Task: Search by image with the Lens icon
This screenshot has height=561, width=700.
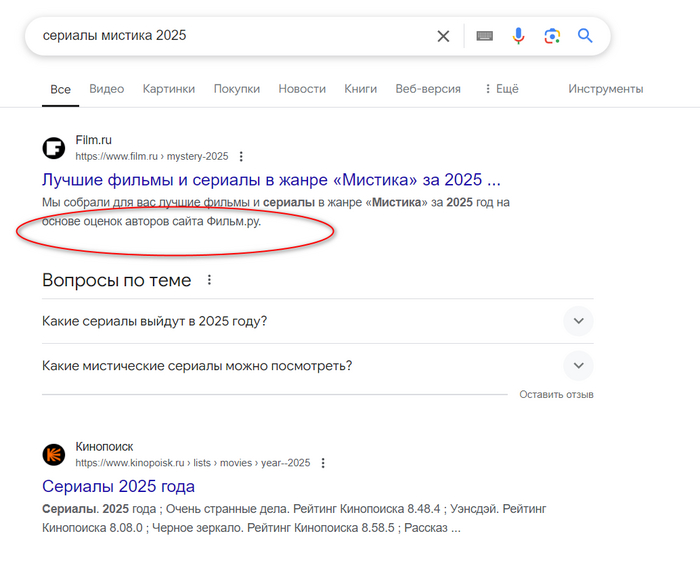Action: [552, 36]
